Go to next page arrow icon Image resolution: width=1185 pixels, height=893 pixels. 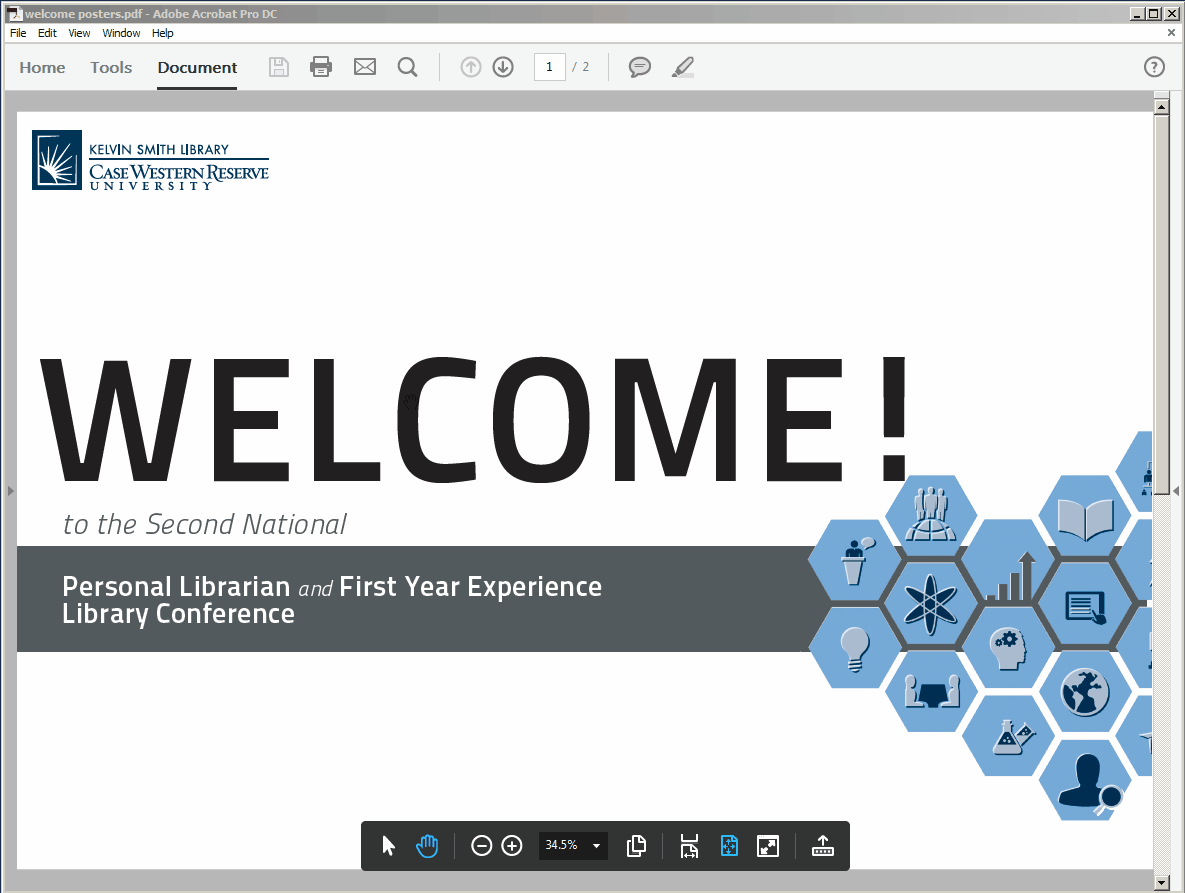click(x=503, y=67)
